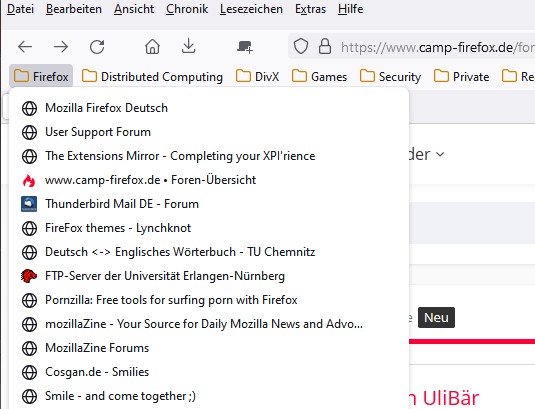The image size is (535, 409).
Task: Expand the DivX bookmarks folder
Action: click(x=258, y=76)
